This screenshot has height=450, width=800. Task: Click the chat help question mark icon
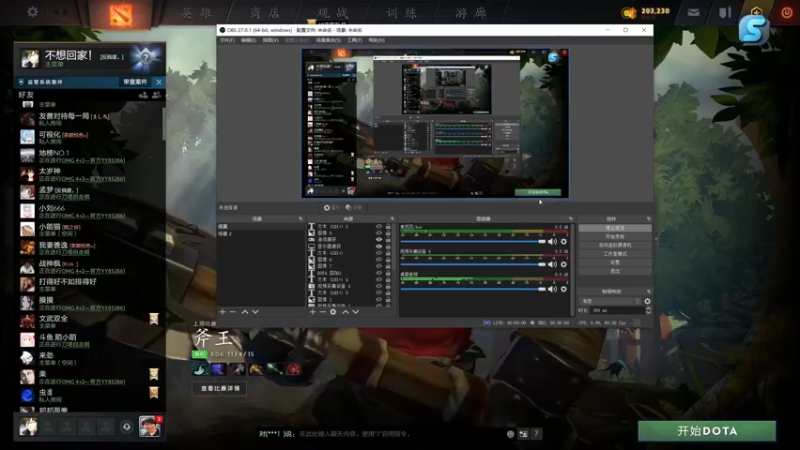pos(536,434)
